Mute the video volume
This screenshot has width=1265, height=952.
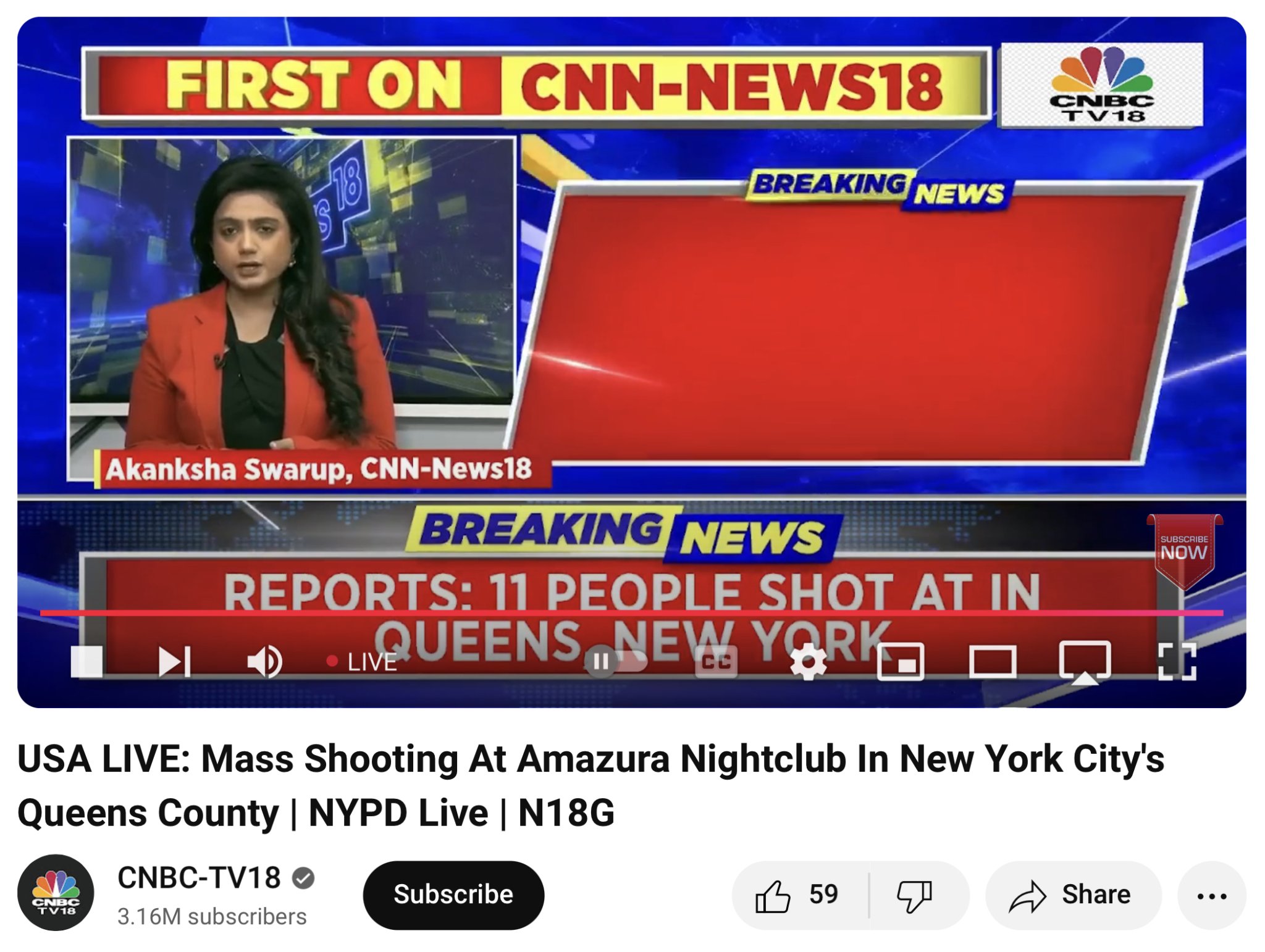click(x=265, y=662)
